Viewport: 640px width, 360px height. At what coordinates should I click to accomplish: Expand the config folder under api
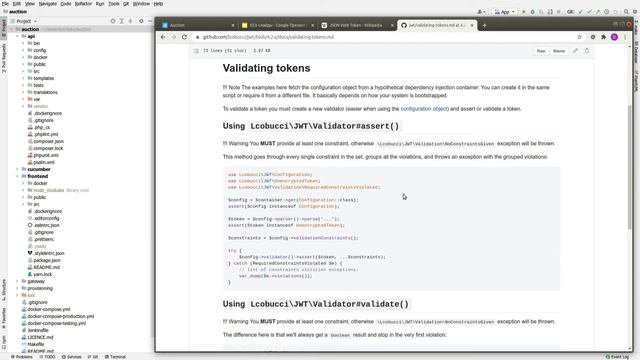coord(23,50)
